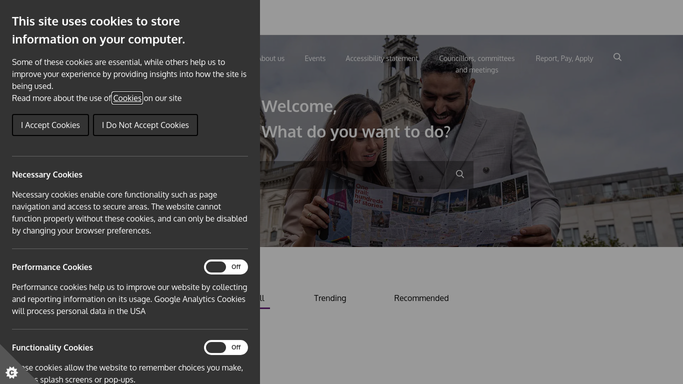Image resolution: width=683 pixels, height=384 pixels.
Task: Choose I Do Not Accept Cookies
Action: [x=145, y=125]
